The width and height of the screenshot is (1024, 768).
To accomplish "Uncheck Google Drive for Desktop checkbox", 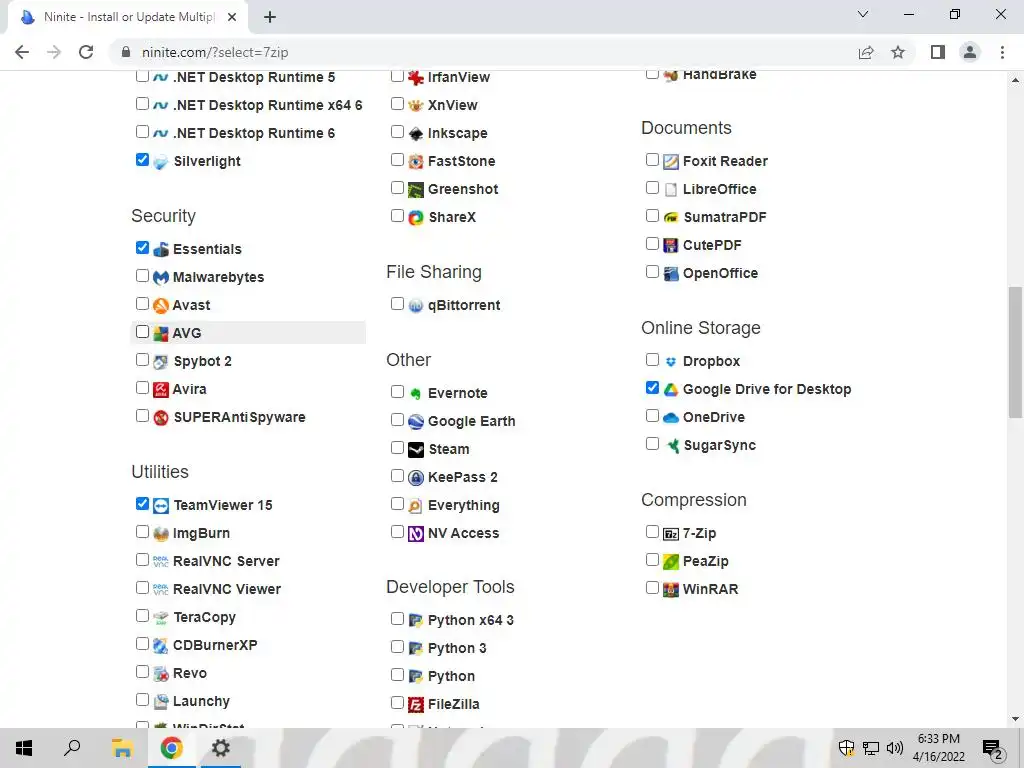I will (x=652, y=388).
